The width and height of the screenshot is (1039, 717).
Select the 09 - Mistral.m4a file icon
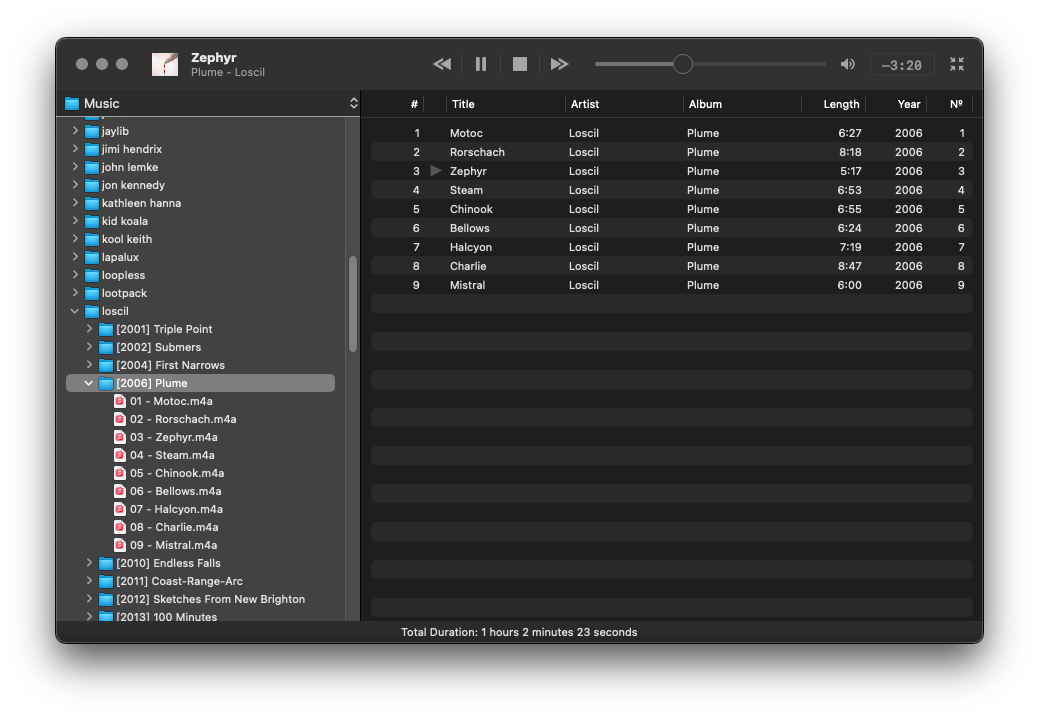pyautogui.click(x=120, y=545)
